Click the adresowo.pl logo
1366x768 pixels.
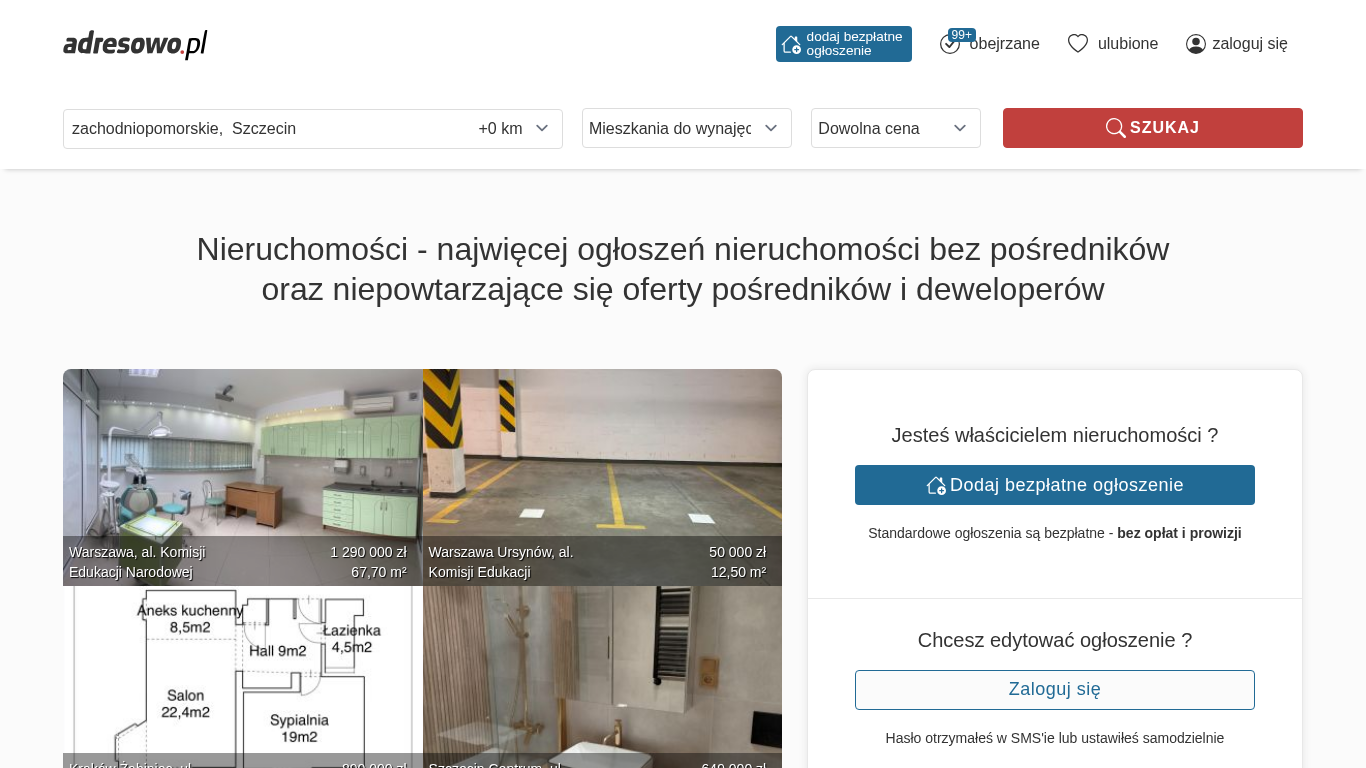[x=135, y=44]
